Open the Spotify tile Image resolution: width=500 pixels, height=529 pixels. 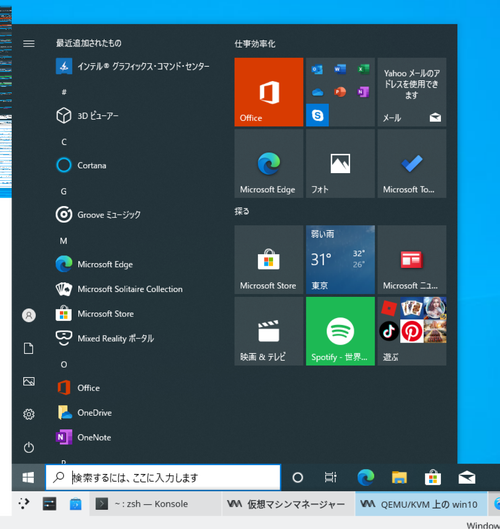coord(340,331)
